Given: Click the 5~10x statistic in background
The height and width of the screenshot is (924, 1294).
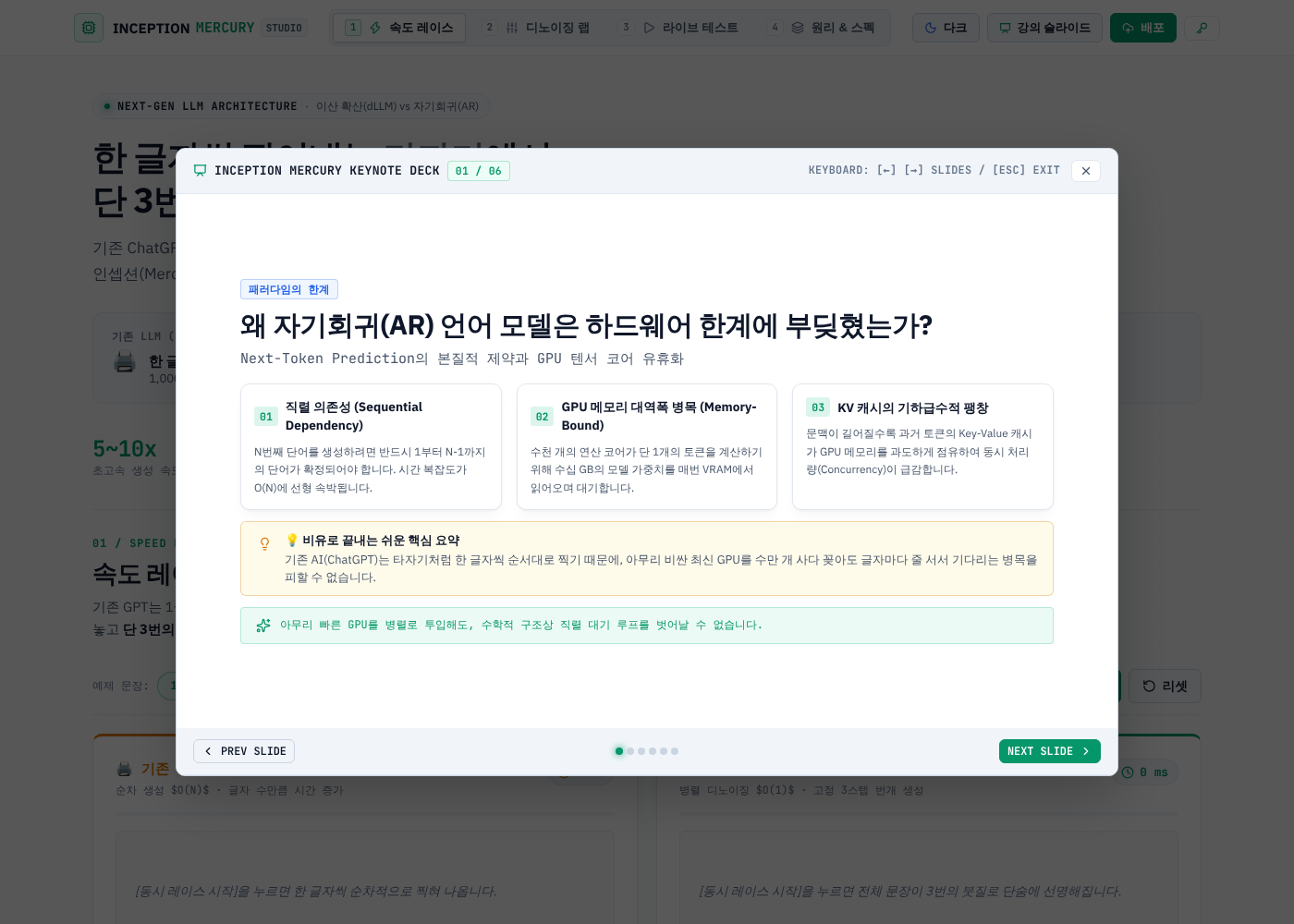Looking at the screenshot, I should pos(125,449).
